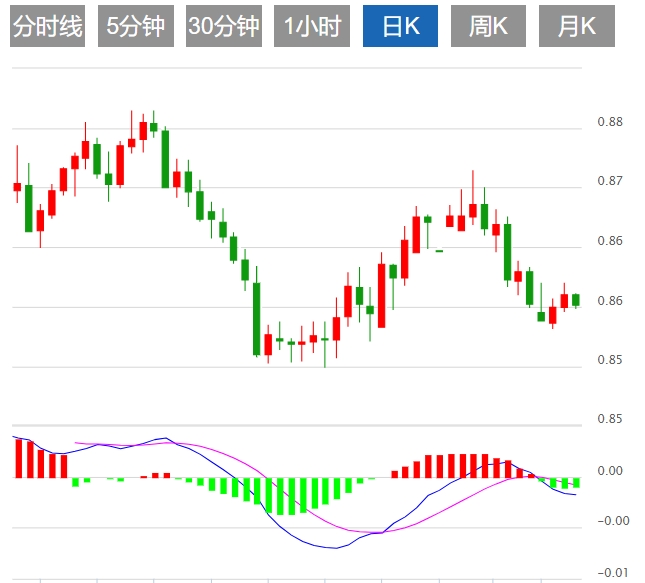Click the last green candlestick on the right
This screenshot has width=645, height=583.
pos(576,300)
